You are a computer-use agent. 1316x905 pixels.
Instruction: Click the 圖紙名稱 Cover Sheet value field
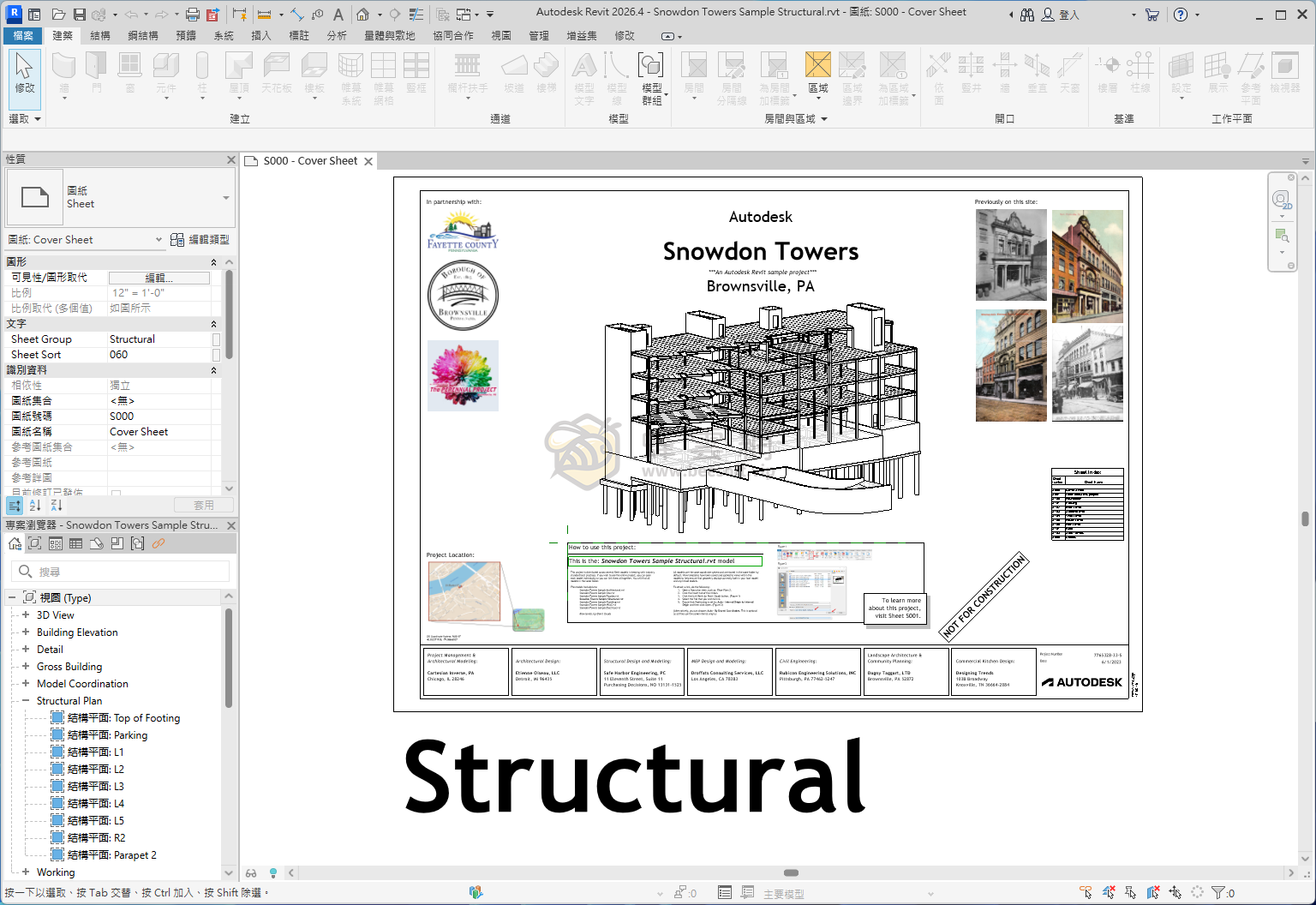[x=159, y=432]
